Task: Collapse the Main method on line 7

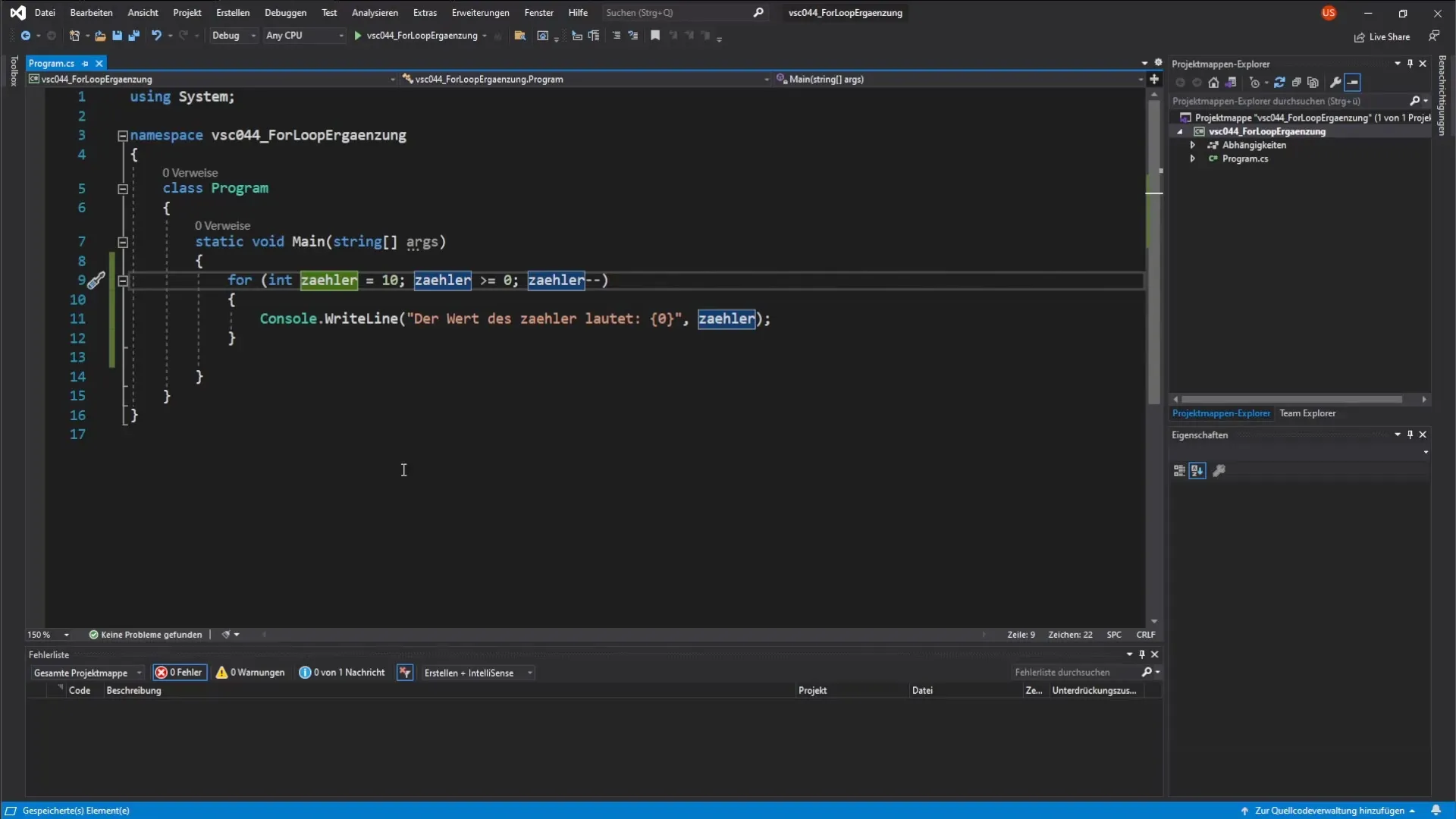Action: click(x=122, y=242)
